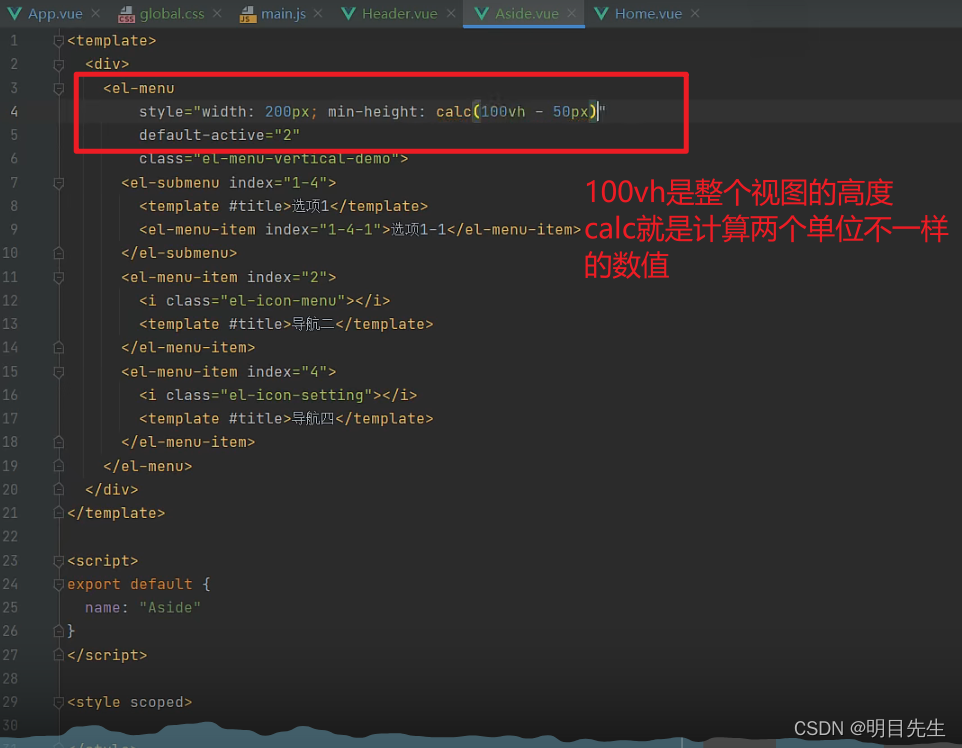Click line number 28 in the gutter
The image size is (962, 748).
pyautogui.click(x=10, y=678)
